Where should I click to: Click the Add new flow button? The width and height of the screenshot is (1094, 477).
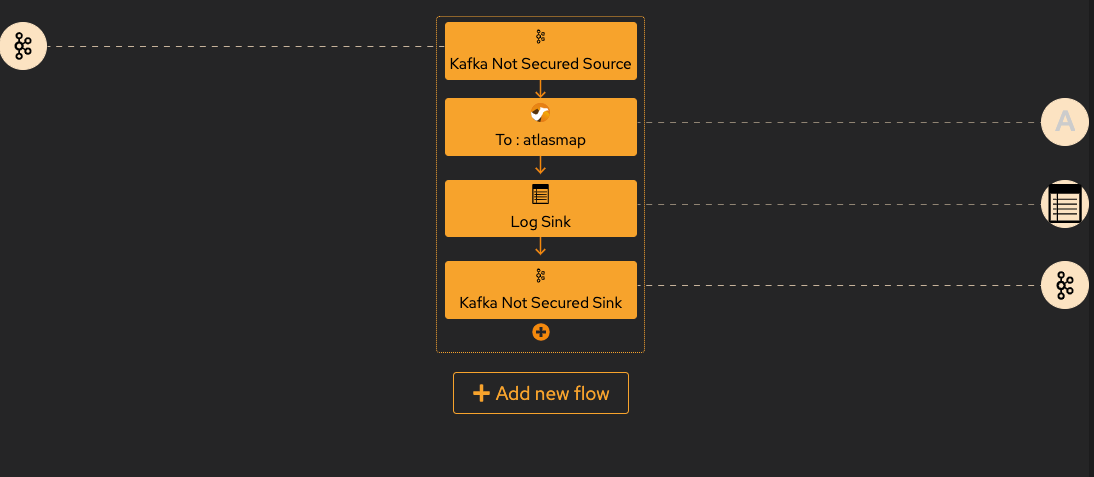click(x=541, y=393)
